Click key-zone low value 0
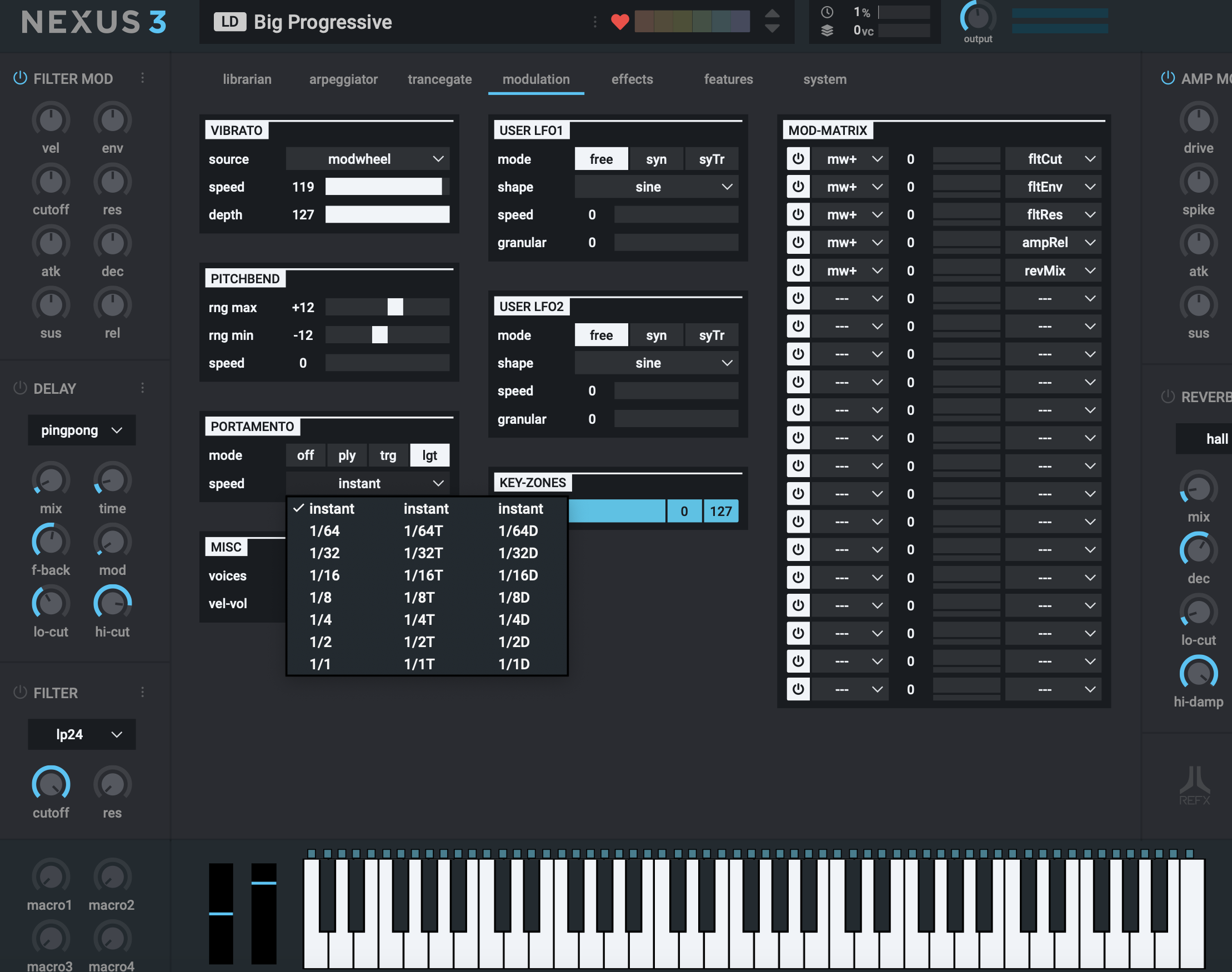The image size is (1232, 972). click(684, 511)
